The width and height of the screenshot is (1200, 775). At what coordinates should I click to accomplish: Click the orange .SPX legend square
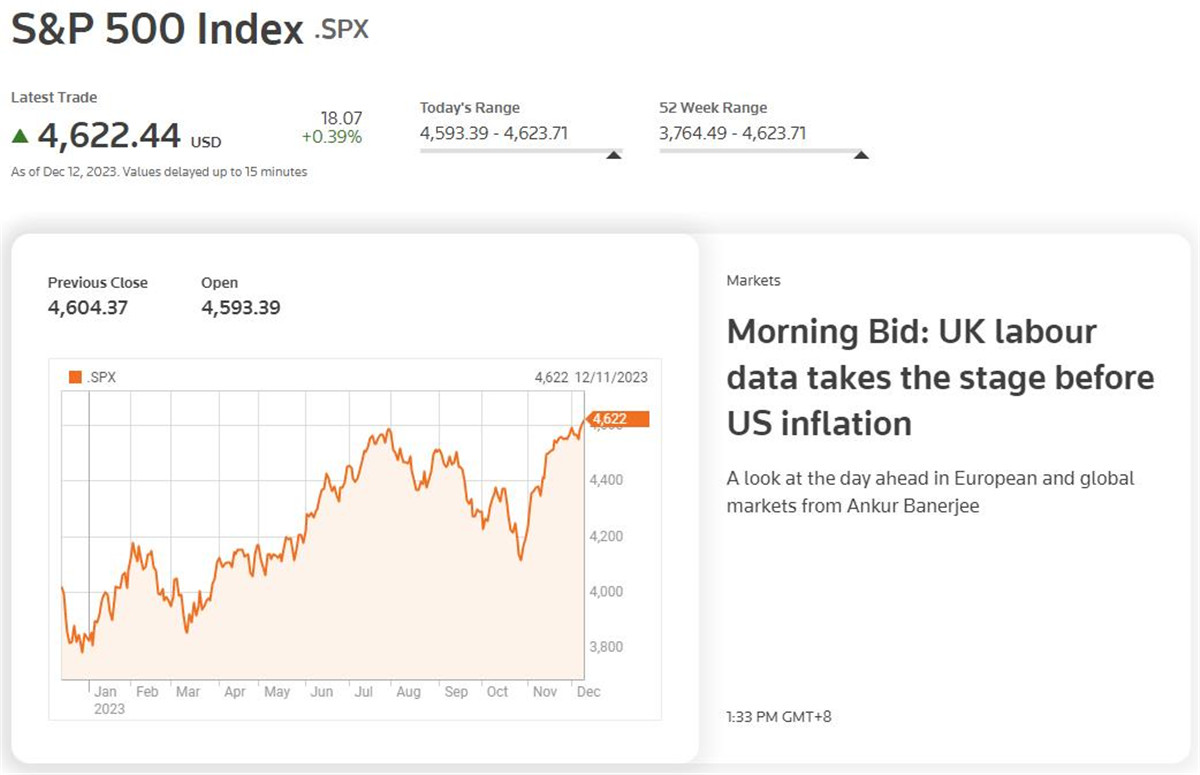(74, 377)
